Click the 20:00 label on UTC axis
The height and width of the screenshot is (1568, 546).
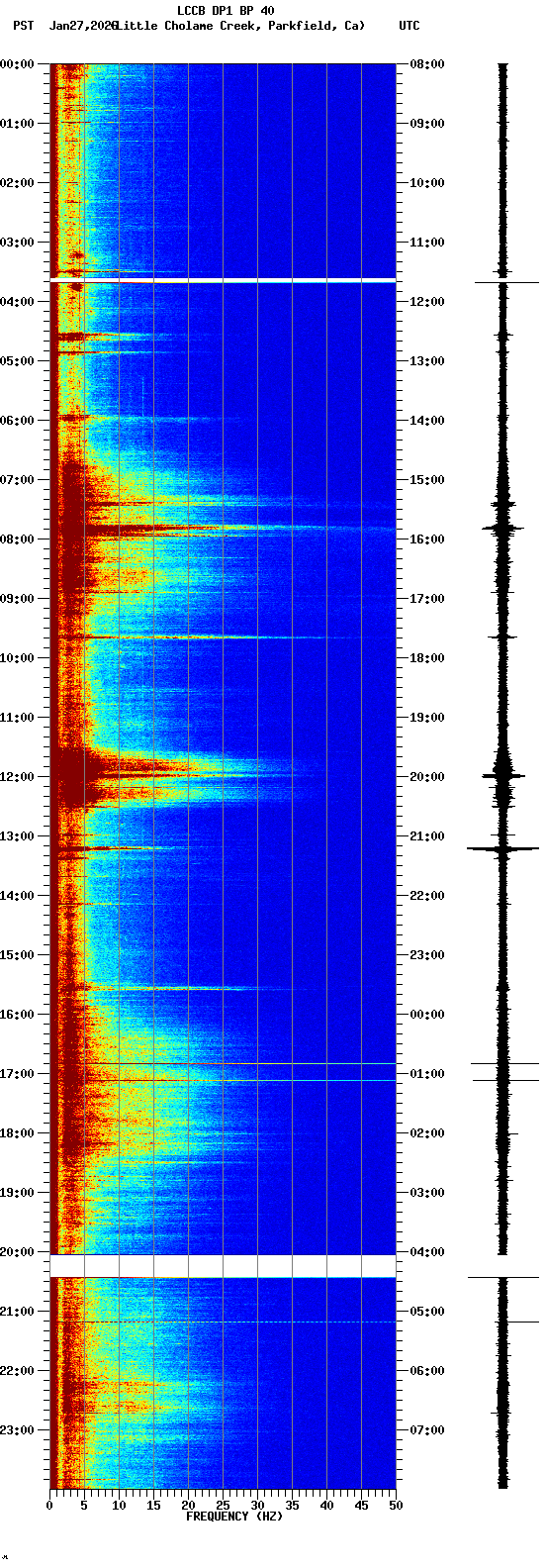click(427, 777)
